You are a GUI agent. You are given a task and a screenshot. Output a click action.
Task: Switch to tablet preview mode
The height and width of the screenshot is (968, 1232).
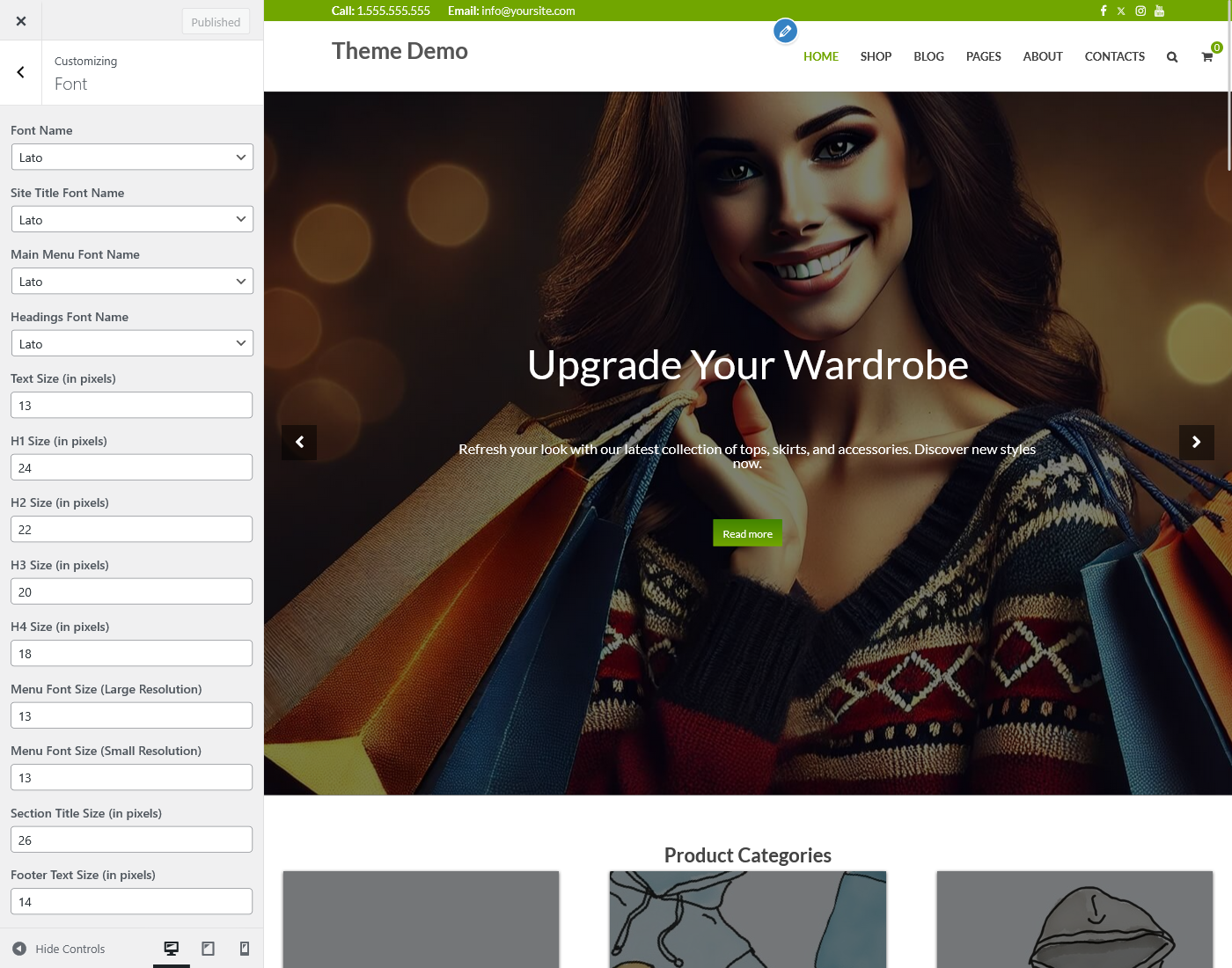209,949
